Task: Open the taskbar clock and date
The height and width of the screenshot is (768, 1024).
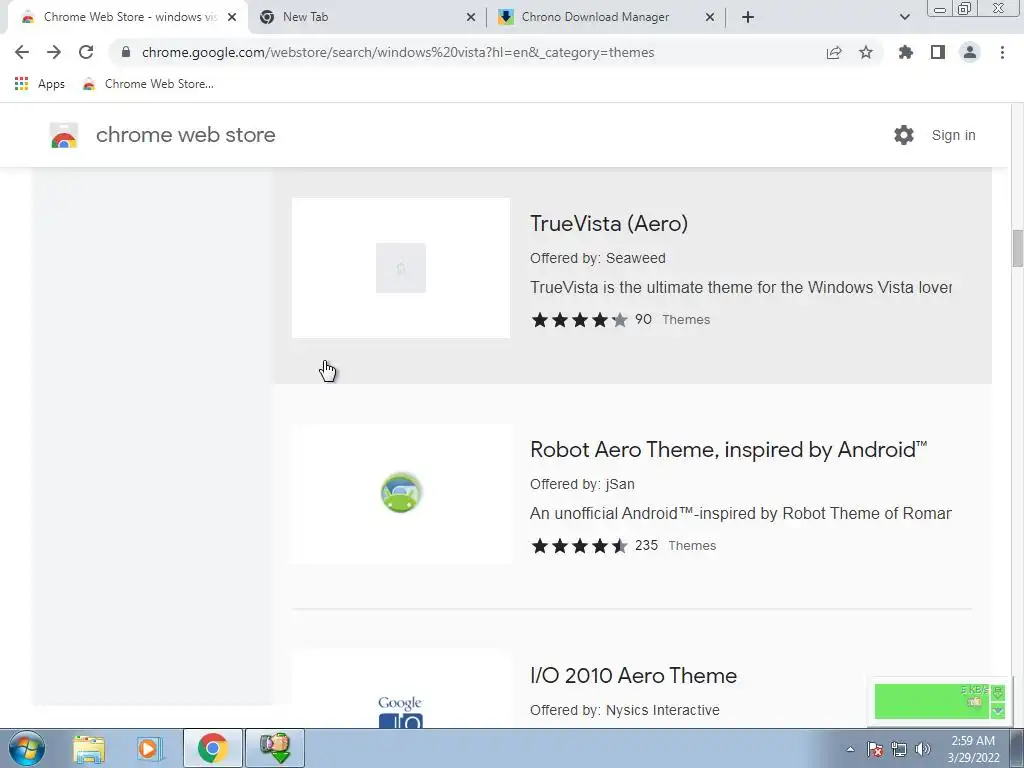Action: click(x=974, y=749)
